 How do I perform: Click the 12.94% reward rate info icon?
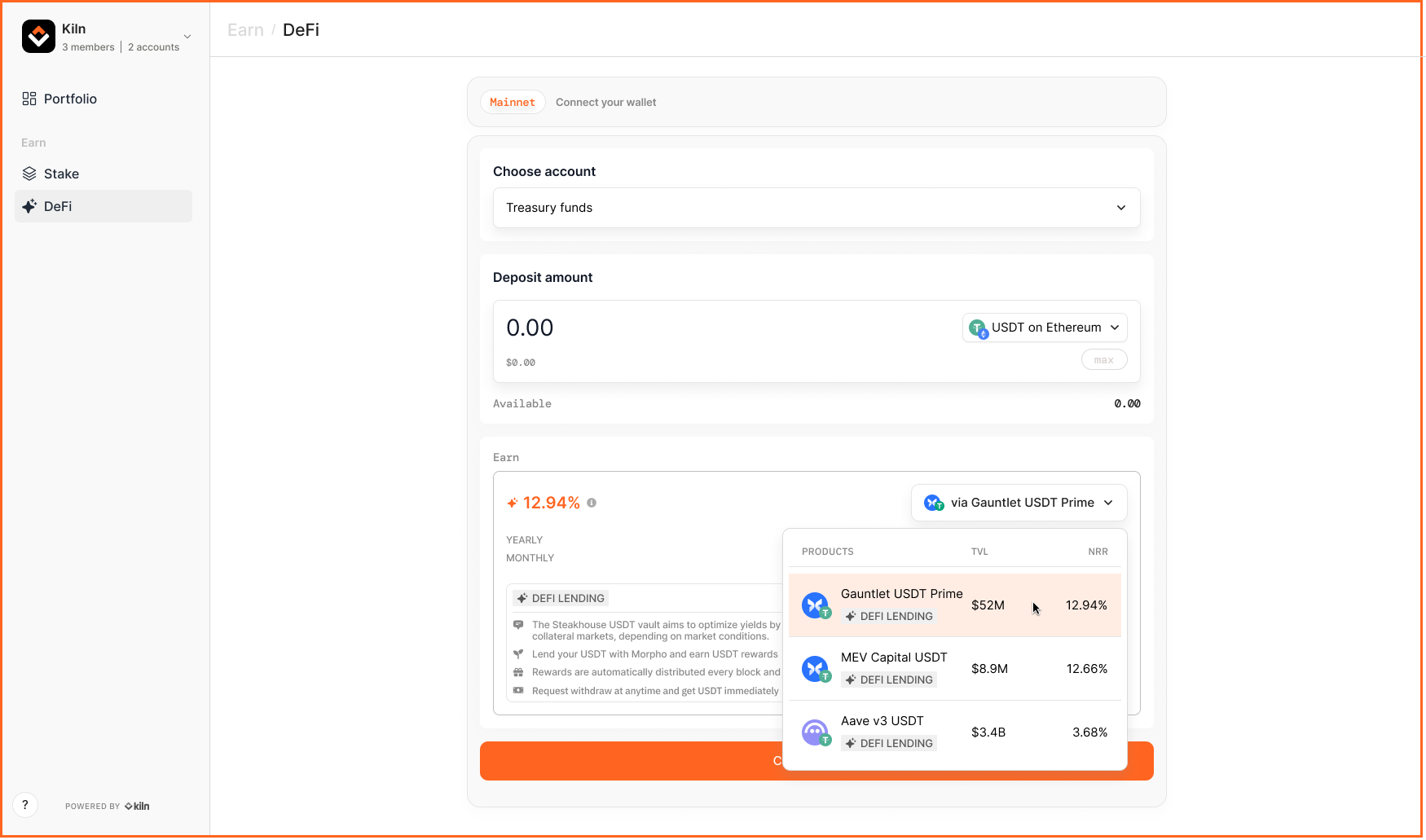[x=592, y=503]
